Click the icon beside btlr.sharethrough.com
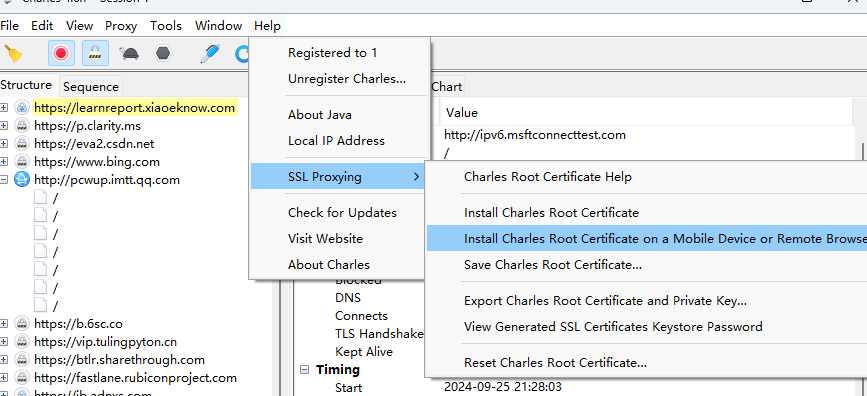Viewport: 867px width, 396px height. [22, 359]
